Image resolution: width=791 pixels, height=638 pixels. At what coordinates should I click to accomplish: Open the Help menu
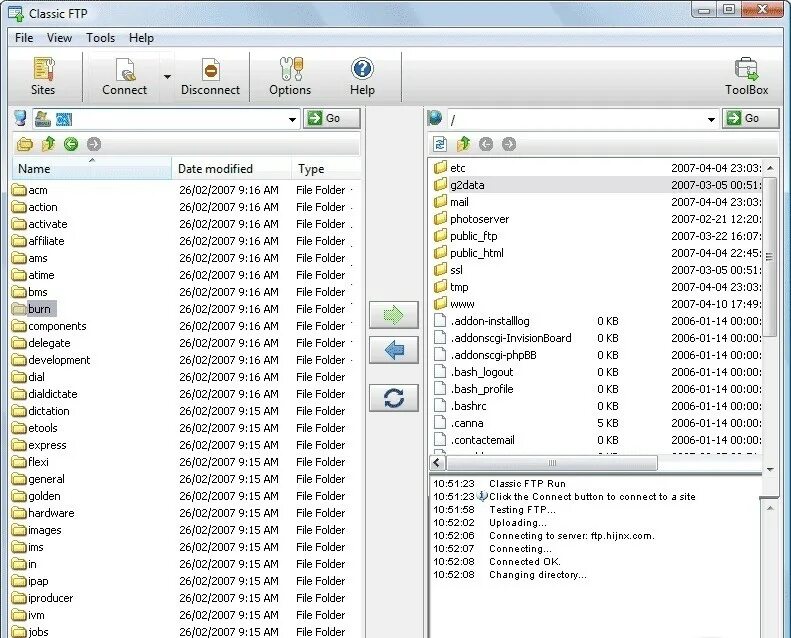click(x=141, y=38)
